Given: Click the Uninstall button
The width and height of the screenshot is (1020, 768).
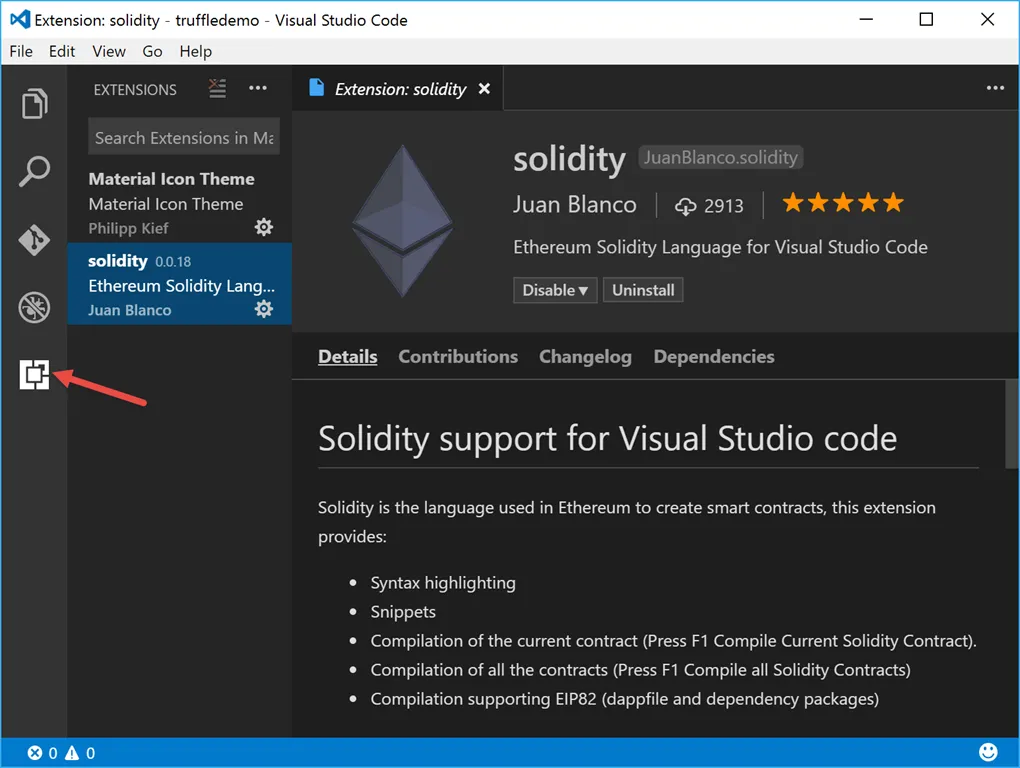Looking at the screenshot, I should [643, 290].
